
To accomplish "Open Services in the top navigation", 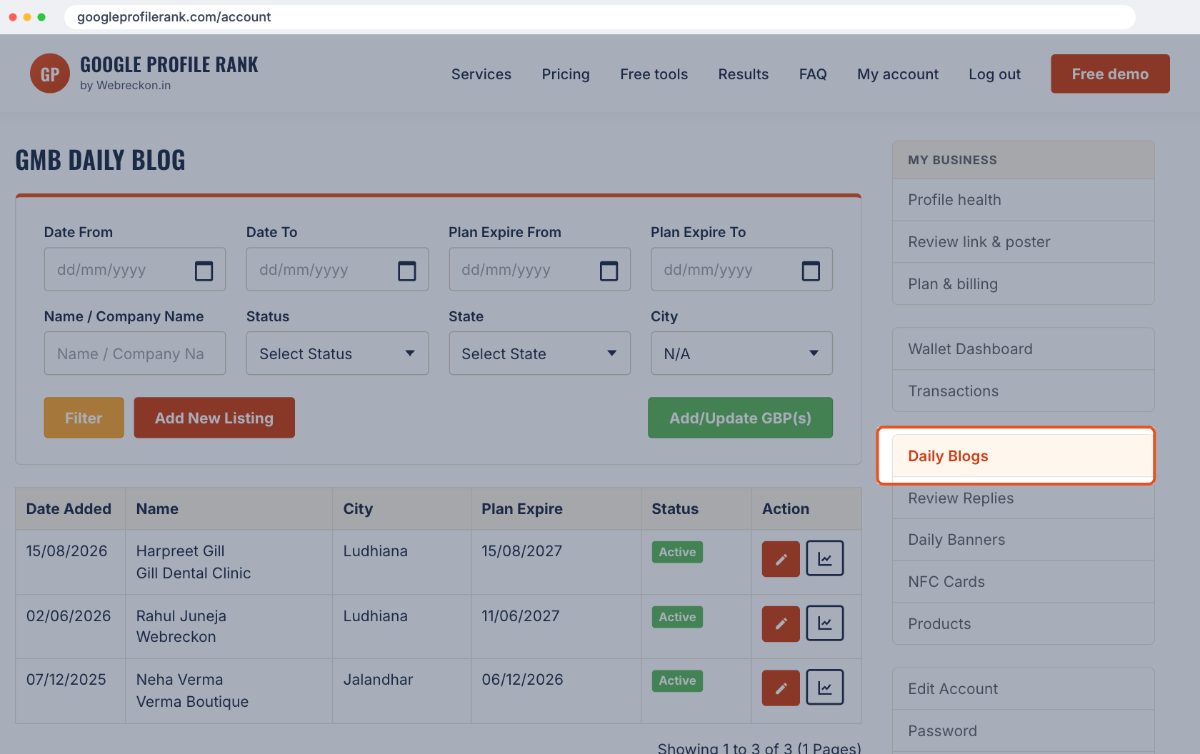I will pos(481,74).
